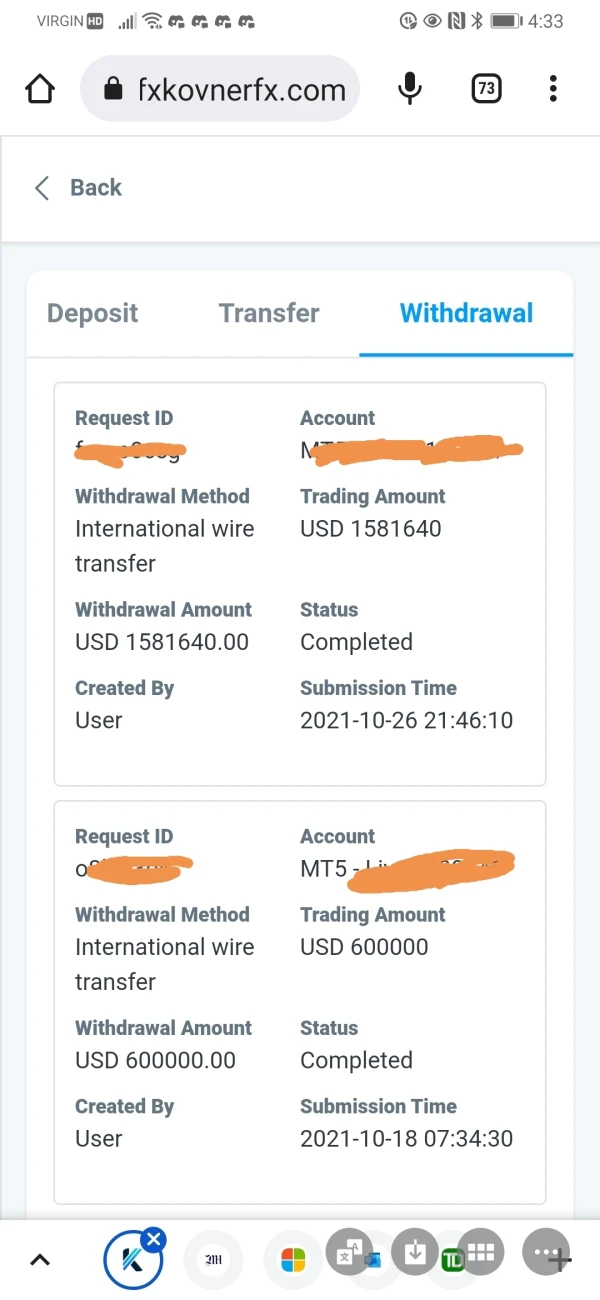Switch to the Deposit tab
This screenshot has height=1300, width=600.
[92, 313]
